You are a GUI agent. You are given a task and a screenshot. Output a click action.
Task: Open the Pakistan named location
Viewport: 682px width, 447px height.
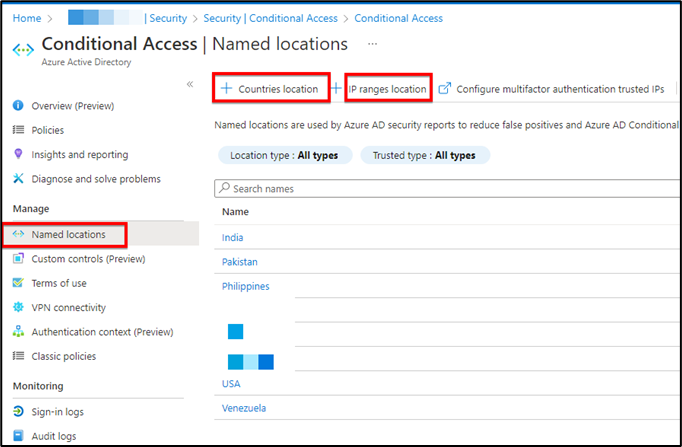pos(240,262)
